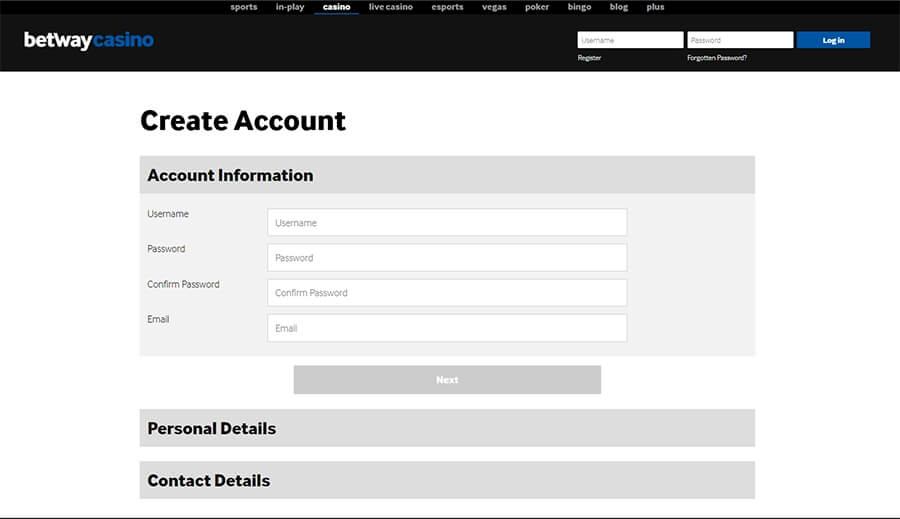Open the sports tab

pos(244,7)
